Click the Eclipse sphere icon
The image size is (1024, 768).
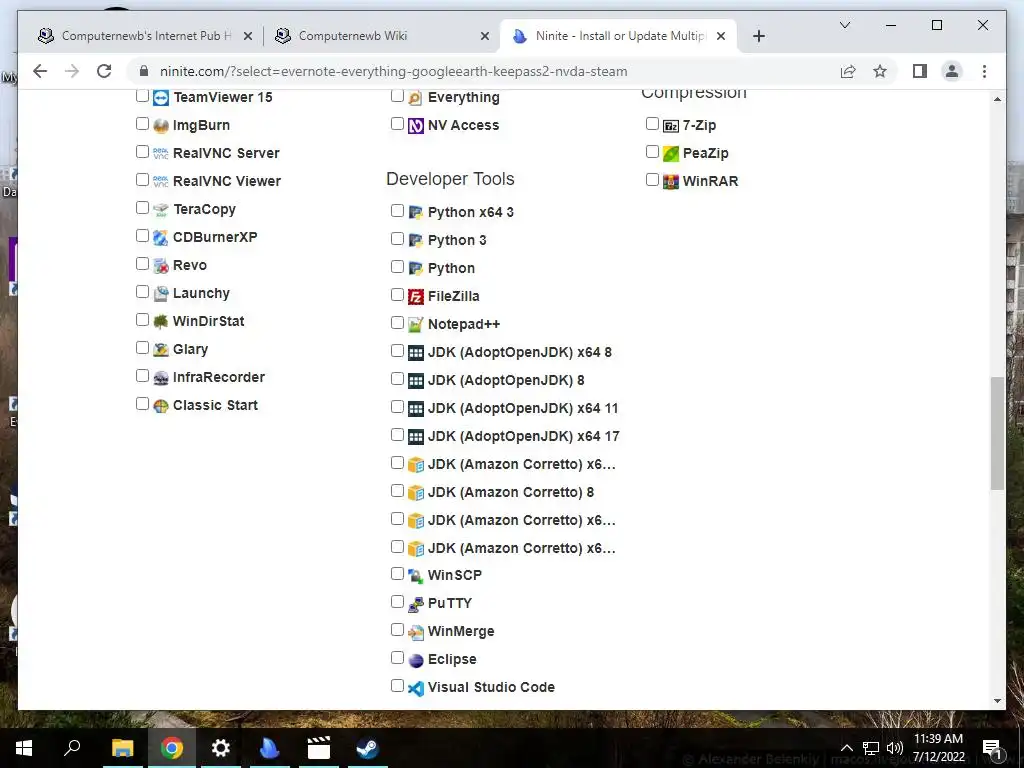[x=415, y=660]
